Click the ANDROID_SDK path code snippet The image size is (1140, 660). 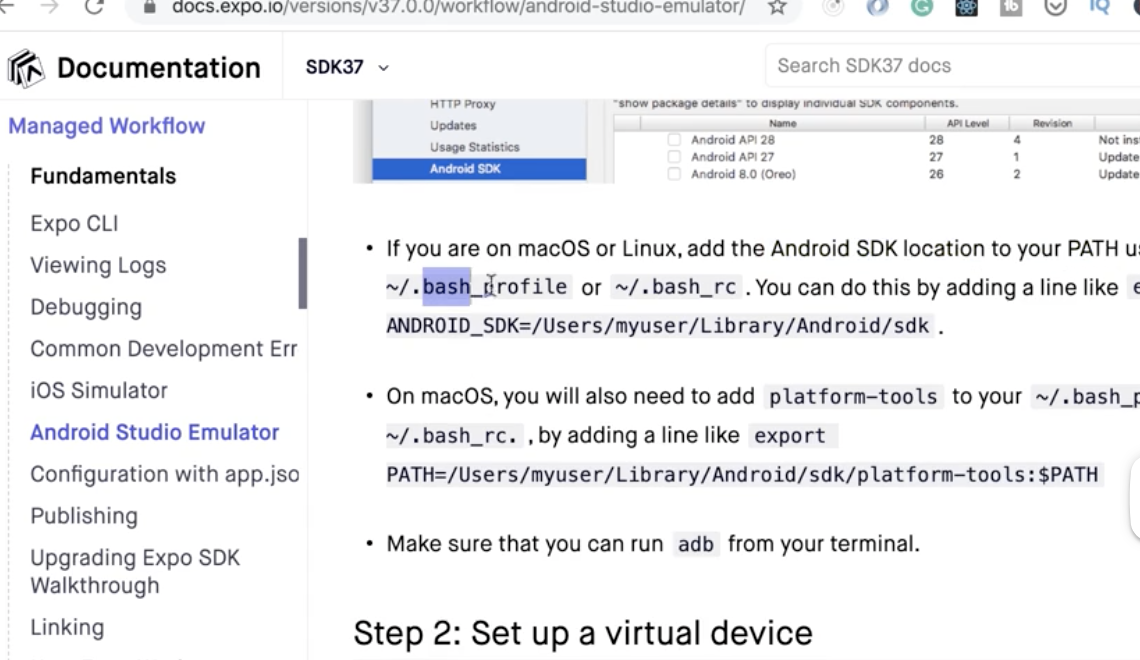(x=658, y=326)
